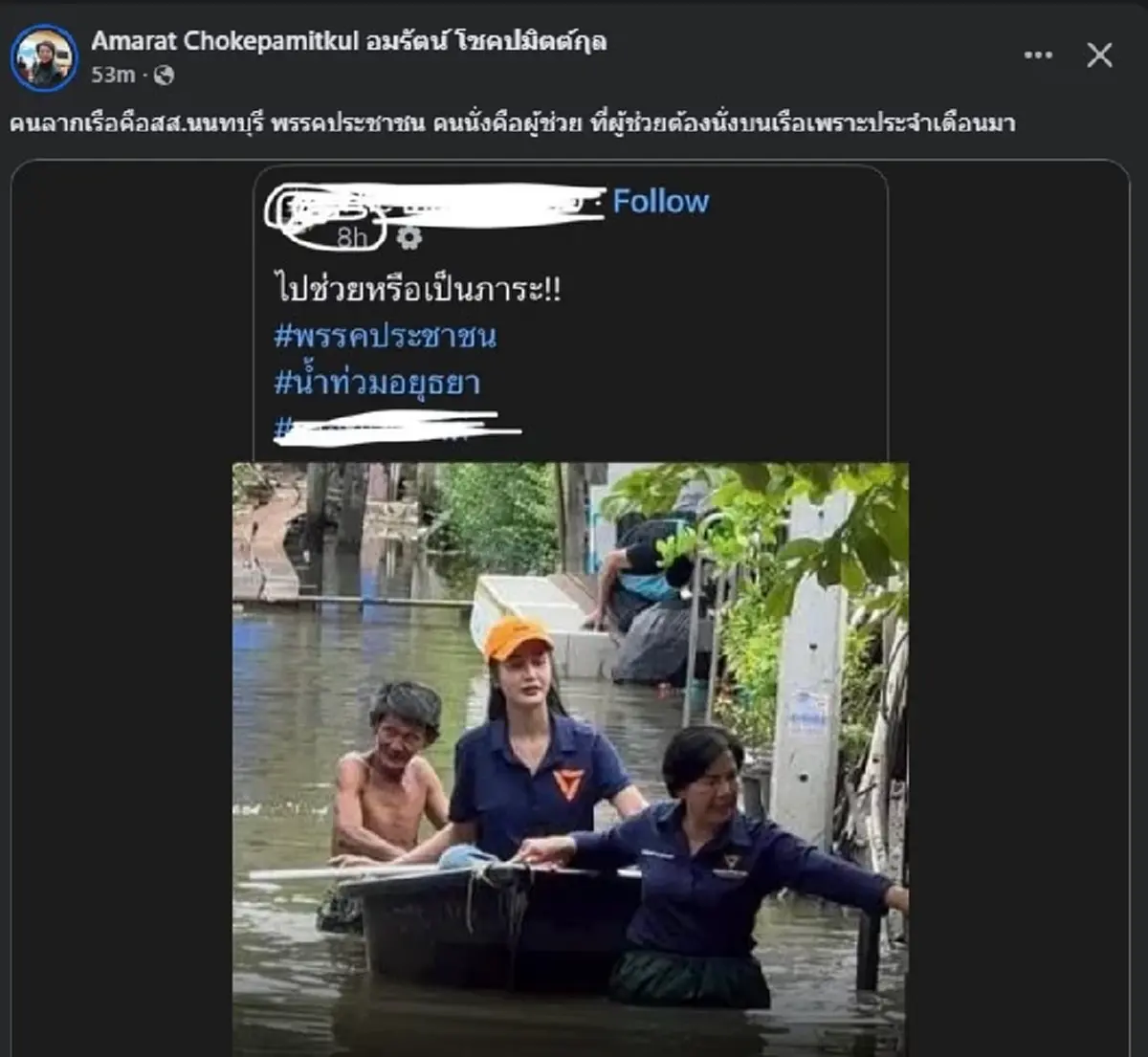Image resolution: width=1148 pixels, height=1057 pixels.
Task: Open the hashtag #น้ำท่วมอยุธยา
Action: click(379, 380)
